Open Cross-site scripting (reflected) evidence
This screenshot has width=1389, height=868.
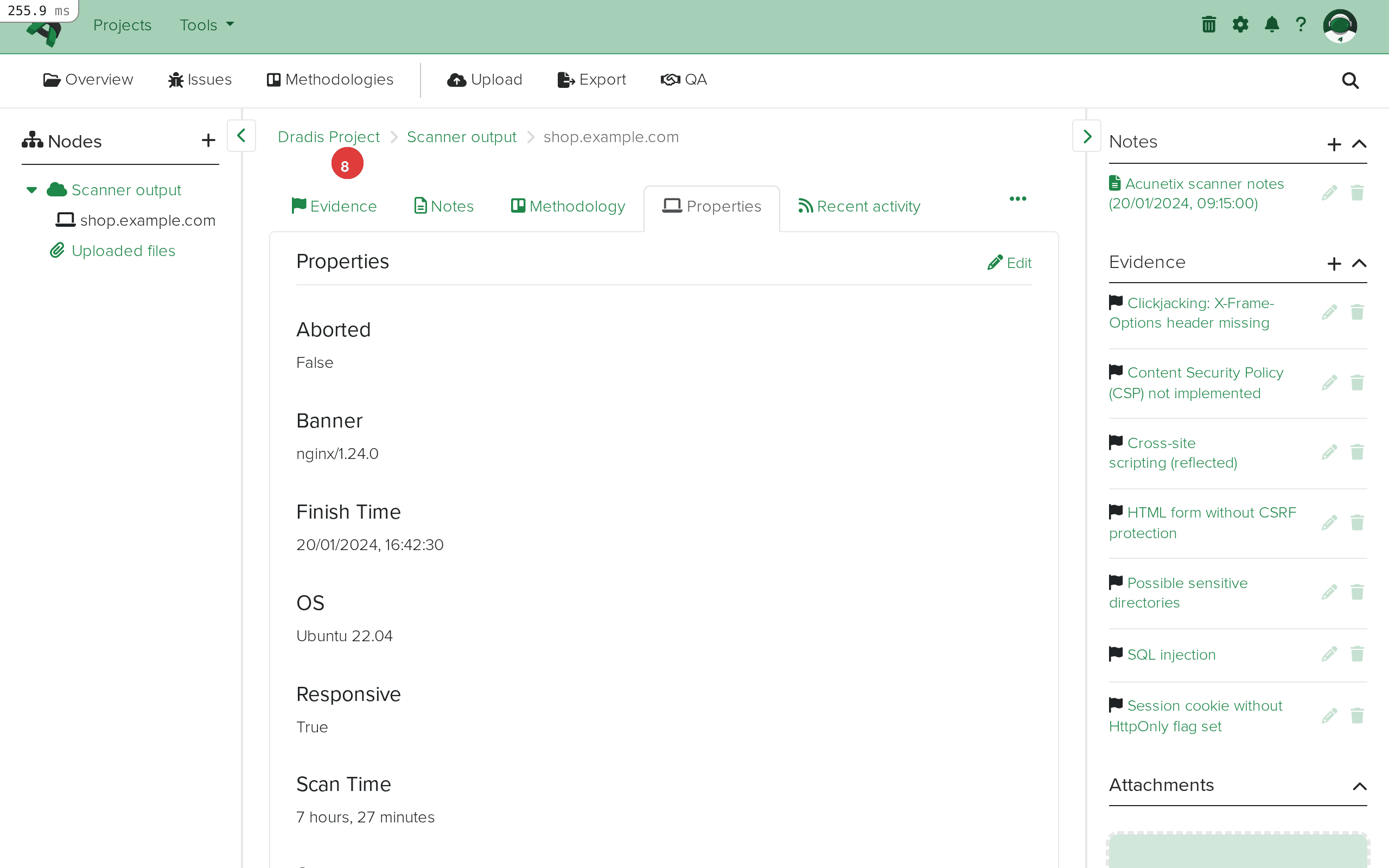click(1173, 453)
